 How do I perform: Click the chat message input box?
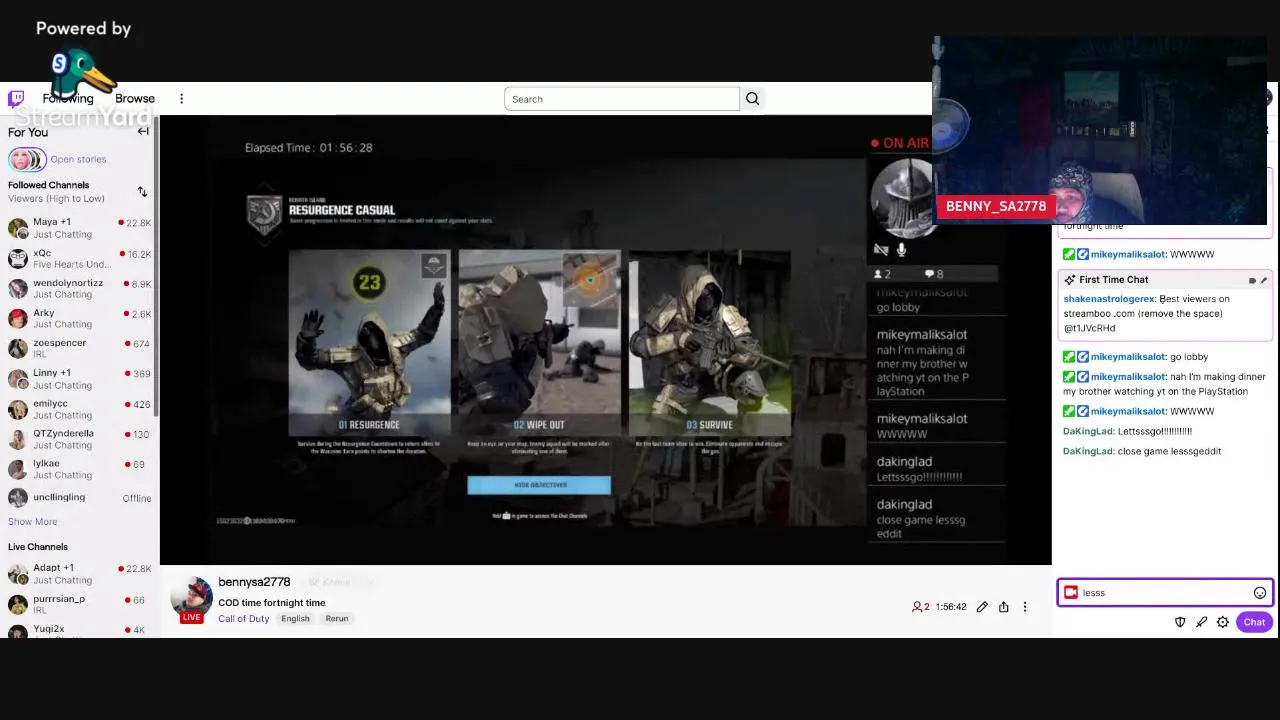coord(1165,593)
